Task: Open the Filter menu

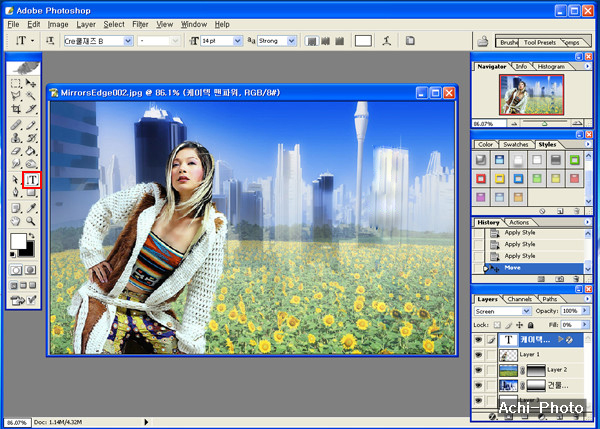Action: [x=140, y=24]
